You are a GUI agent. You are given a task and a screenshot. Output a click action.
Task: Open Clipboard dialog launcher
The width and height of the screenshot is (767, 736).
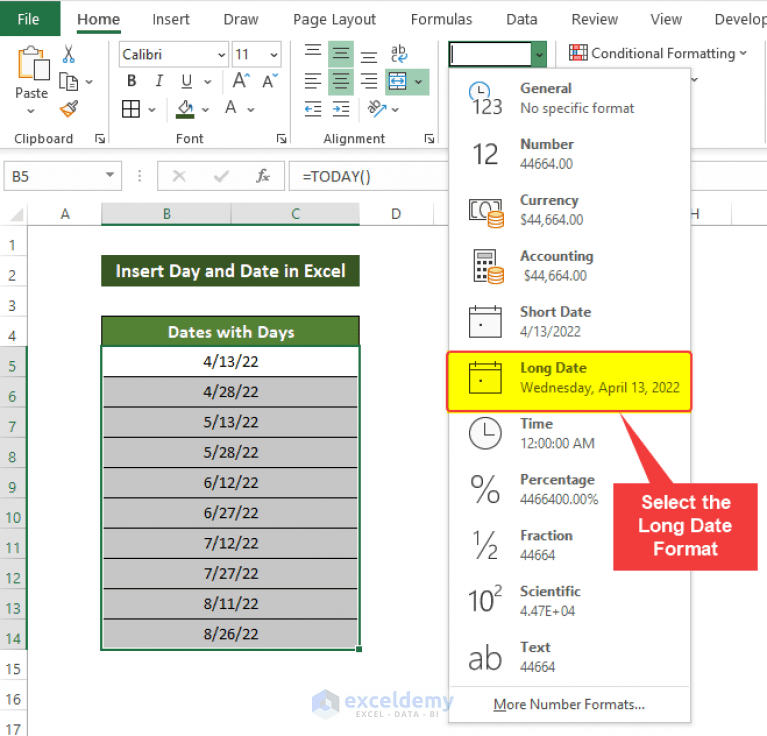point(100,139)
